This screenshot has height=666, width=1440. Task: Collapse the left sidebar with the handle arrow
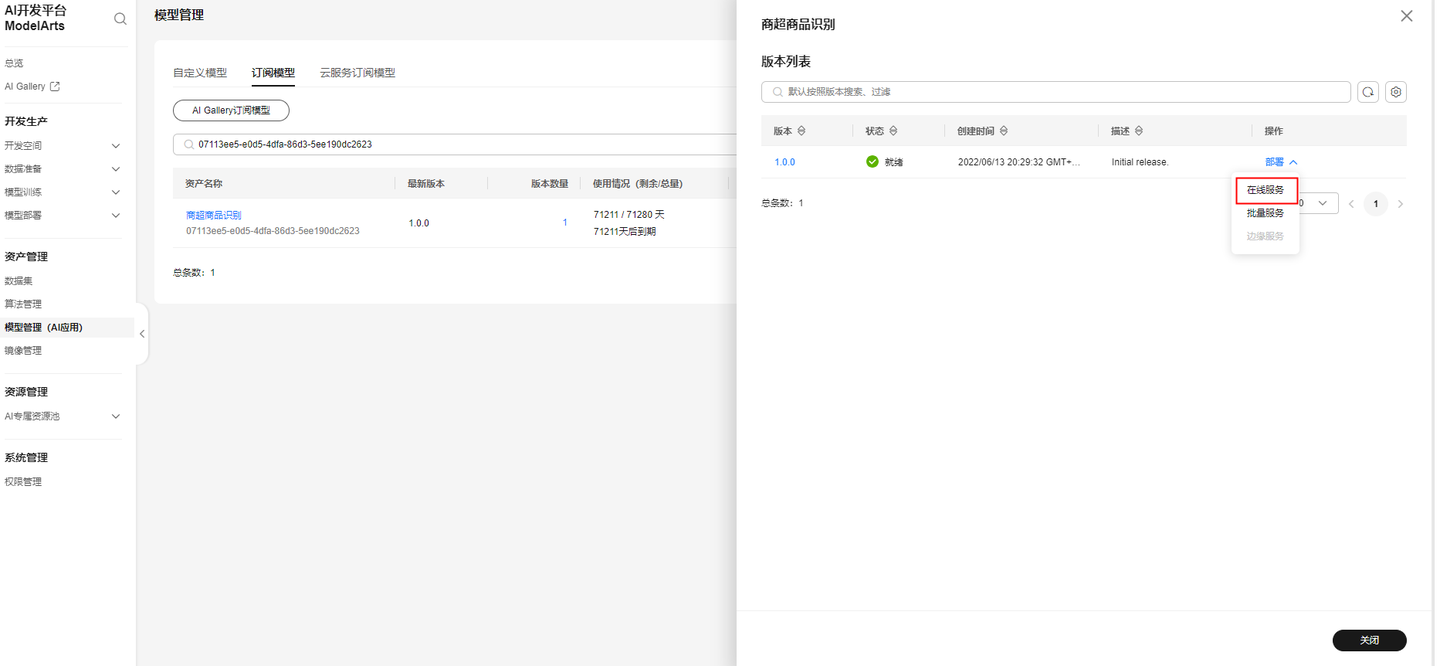click(142, 334)
